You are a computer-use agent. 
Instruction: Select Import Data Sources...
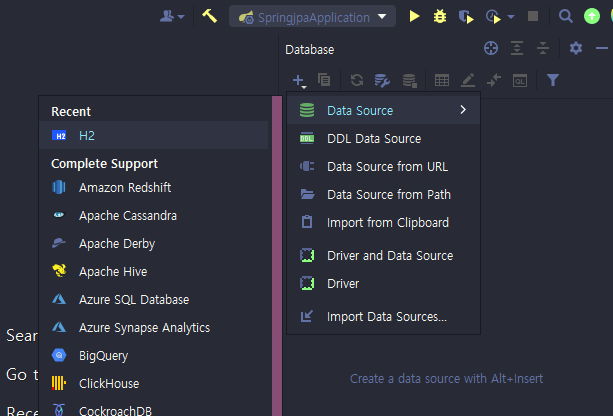(x=383, y=316)
